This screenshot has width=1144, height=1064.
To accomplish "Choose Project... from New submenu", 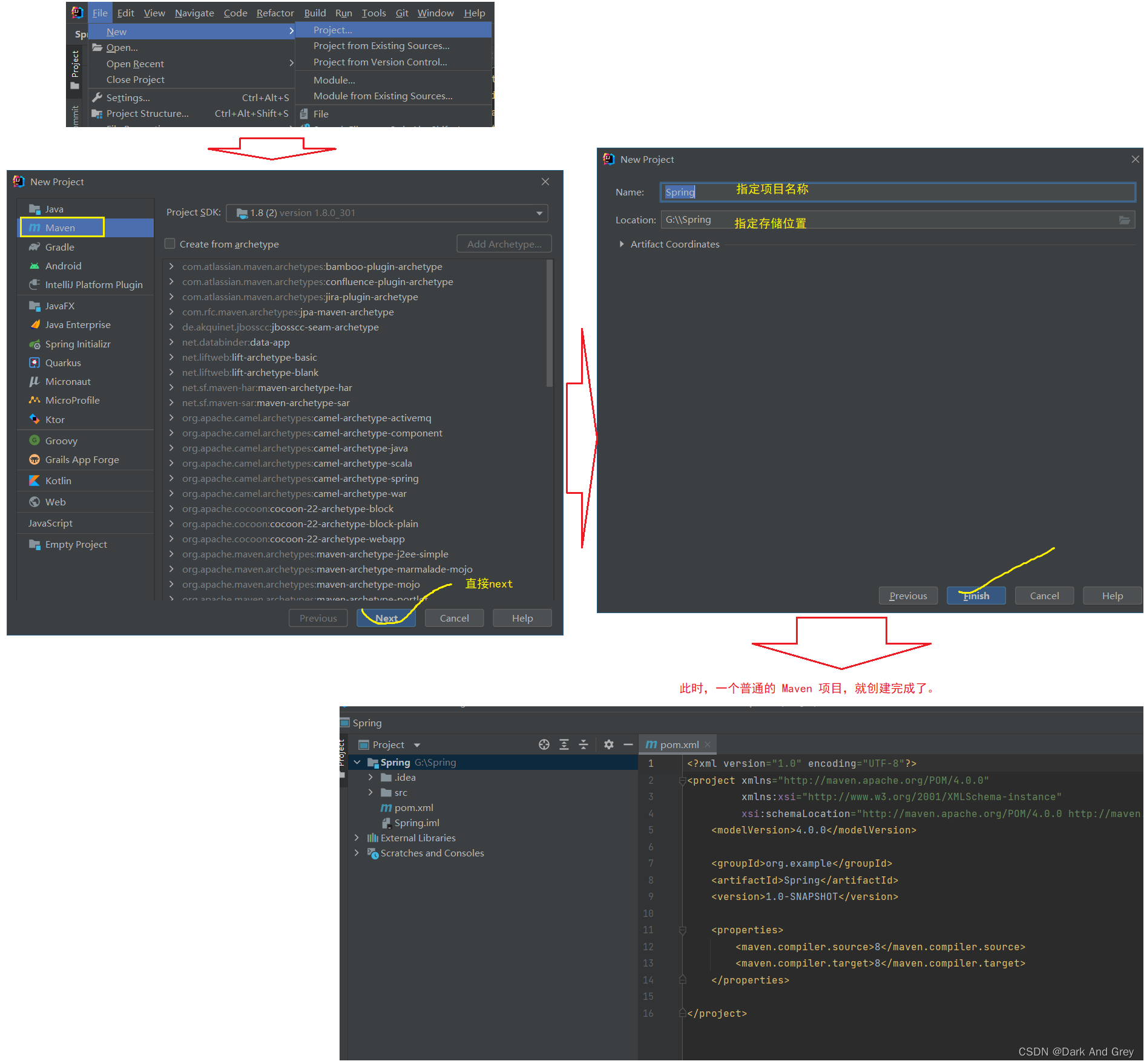I will 393,30.
